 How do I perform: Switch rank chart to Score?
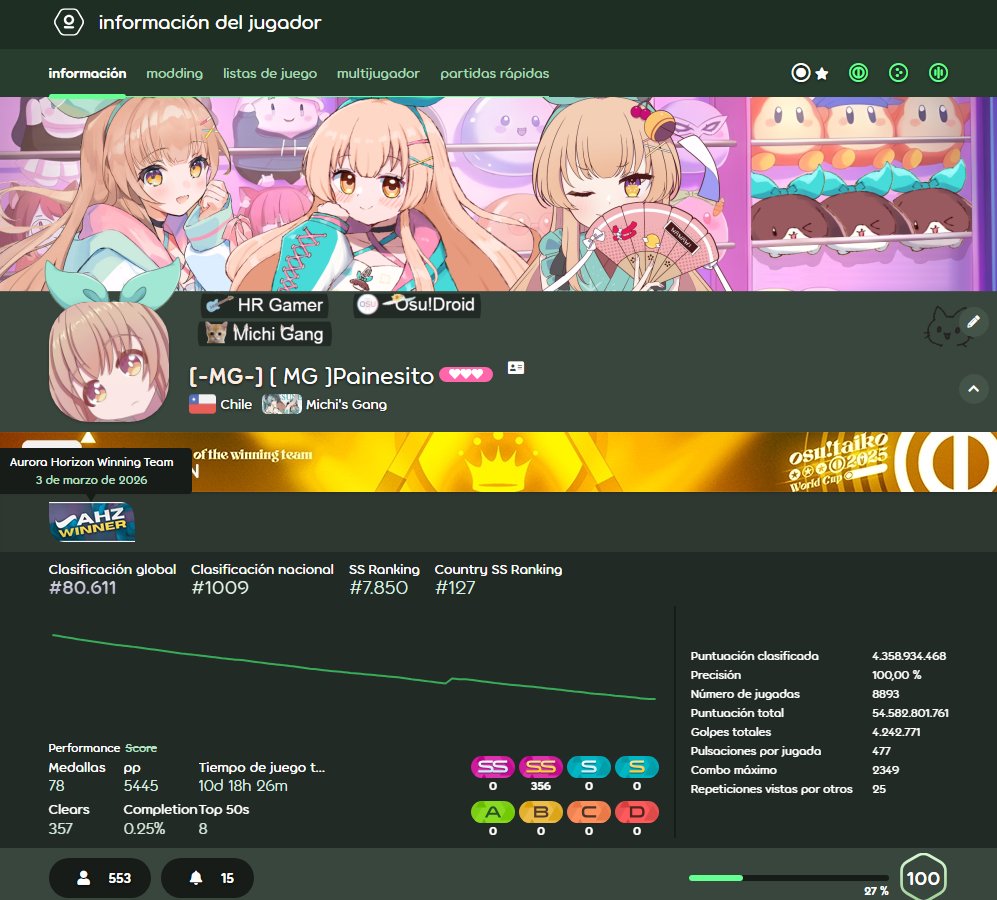tap(141, 748)
